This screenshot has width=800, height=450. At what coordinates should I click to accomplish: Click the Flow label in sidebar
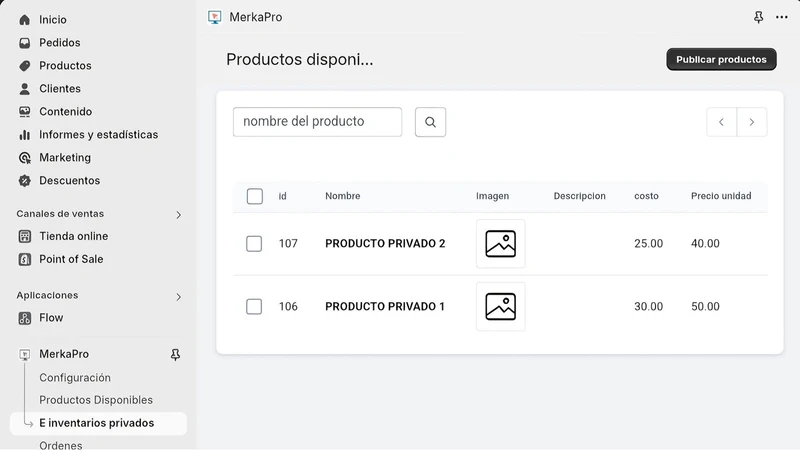[51, 318]
